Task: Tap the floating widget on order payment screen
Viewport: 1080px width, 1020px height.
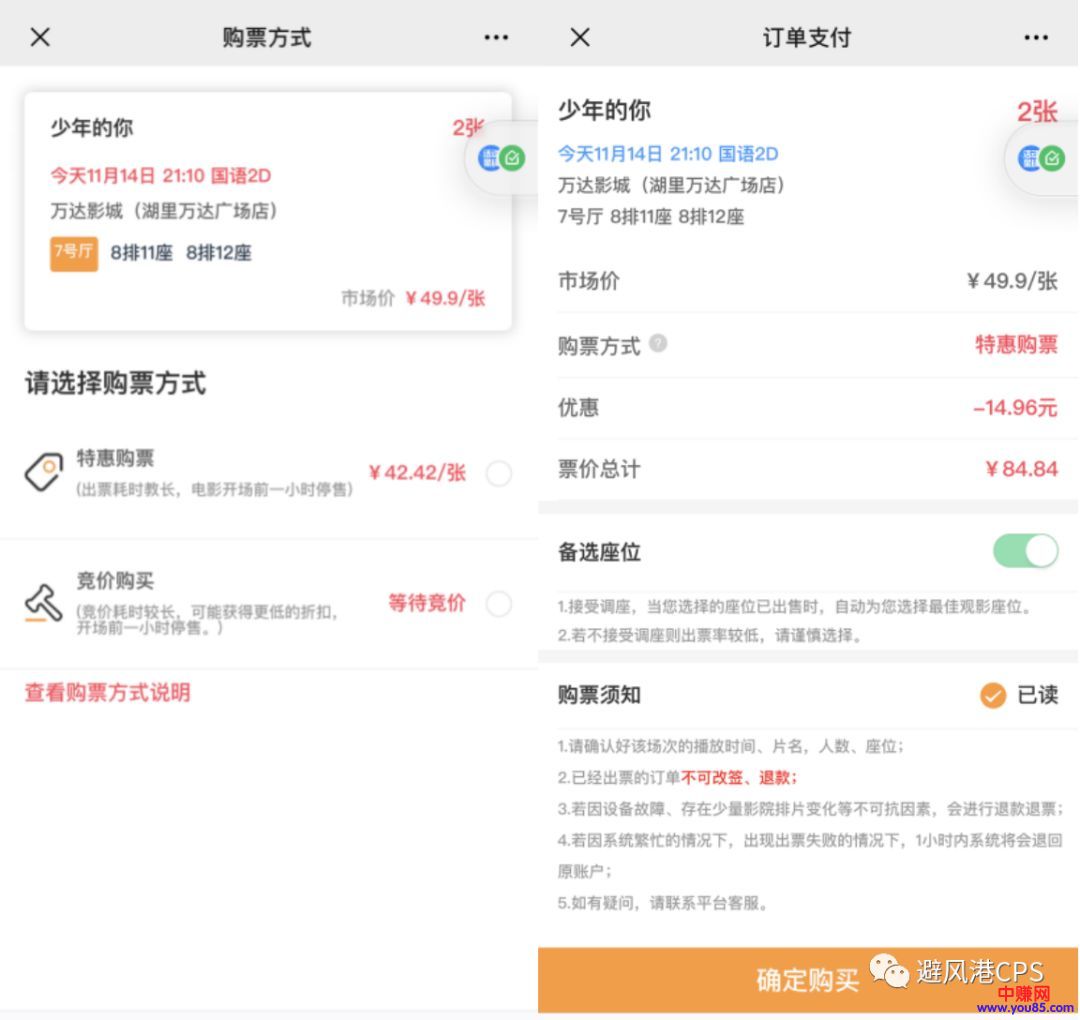Action: tap(1041, 158)
